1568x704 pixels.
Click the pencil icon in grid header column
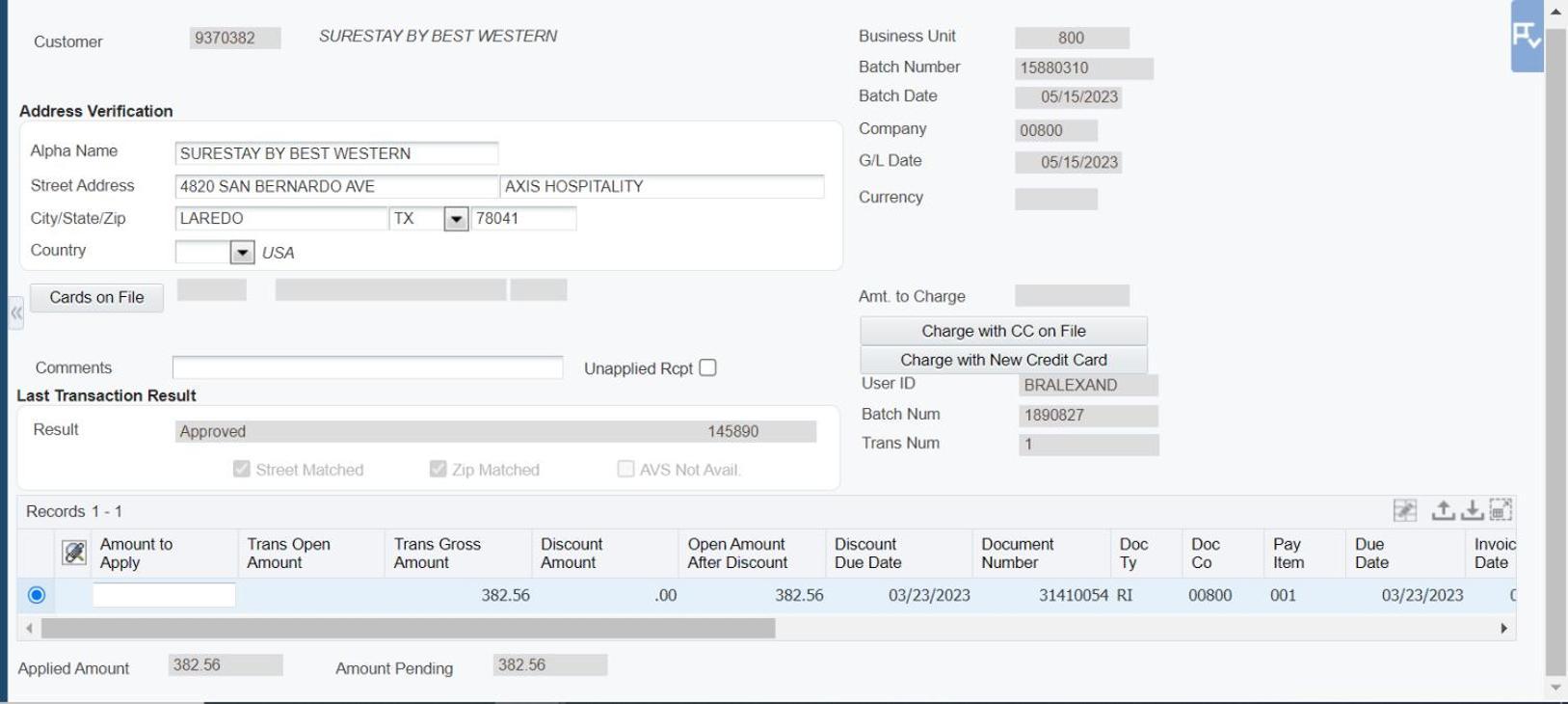click(x=74, y=553)
